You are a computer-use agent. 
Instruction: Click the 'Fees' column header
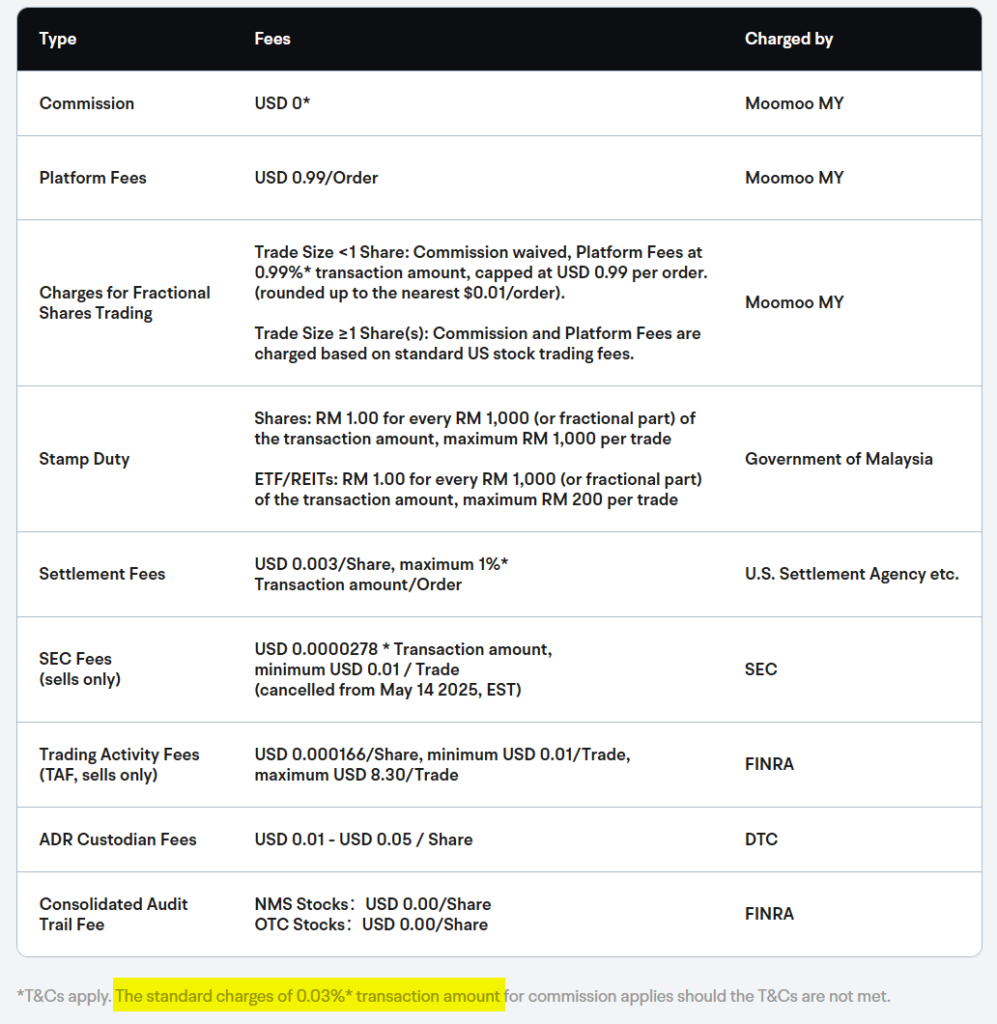(272, 39)
